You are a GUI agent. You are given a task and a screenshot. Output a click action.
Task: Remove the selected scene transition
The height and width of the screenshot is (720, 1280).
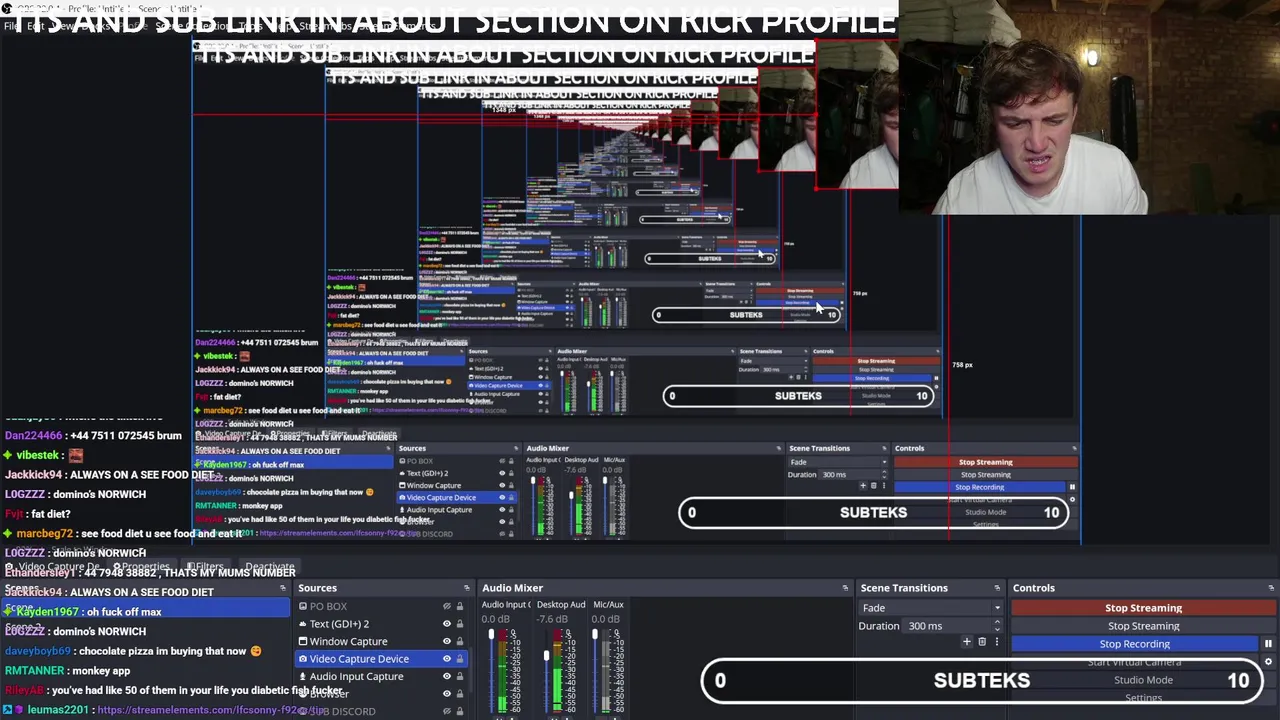pyautogui.click(x=982, y=642)
